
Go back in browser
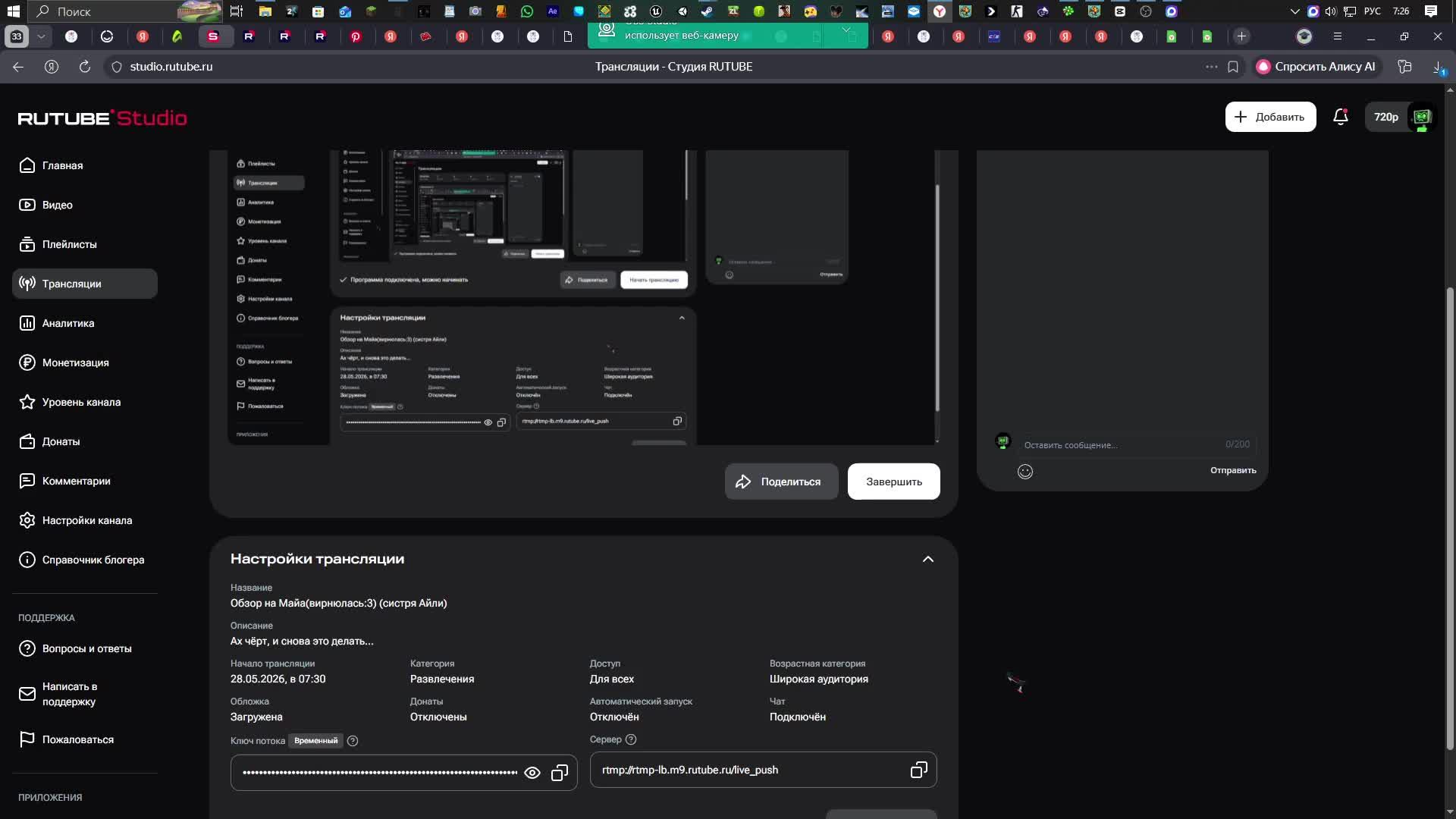coord(18,67)
